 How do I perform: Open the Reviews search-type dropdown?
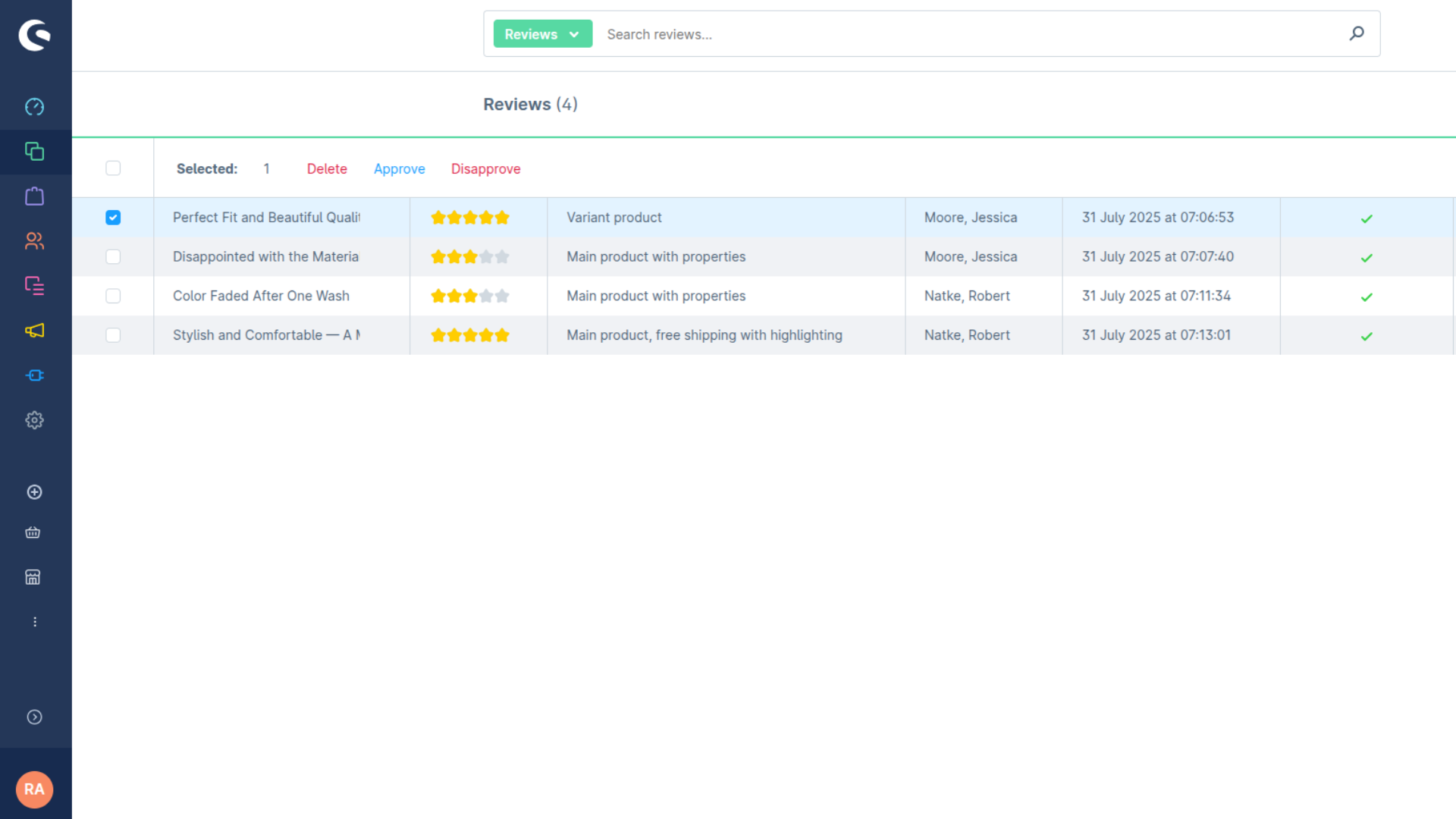543,34
